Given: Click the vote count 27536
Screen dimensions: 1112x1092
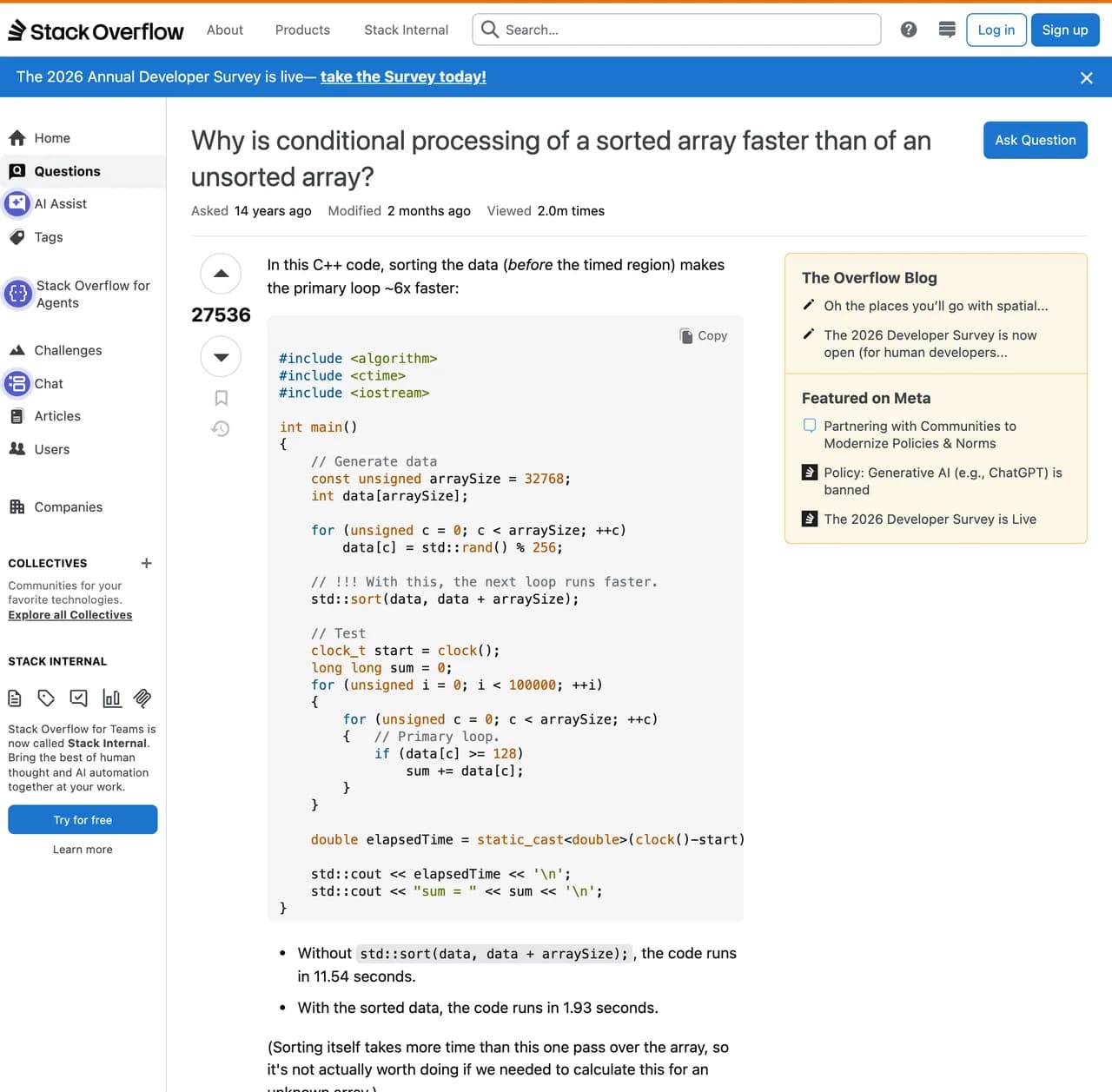Looking at the screenshot, I should tap(221, 314).
